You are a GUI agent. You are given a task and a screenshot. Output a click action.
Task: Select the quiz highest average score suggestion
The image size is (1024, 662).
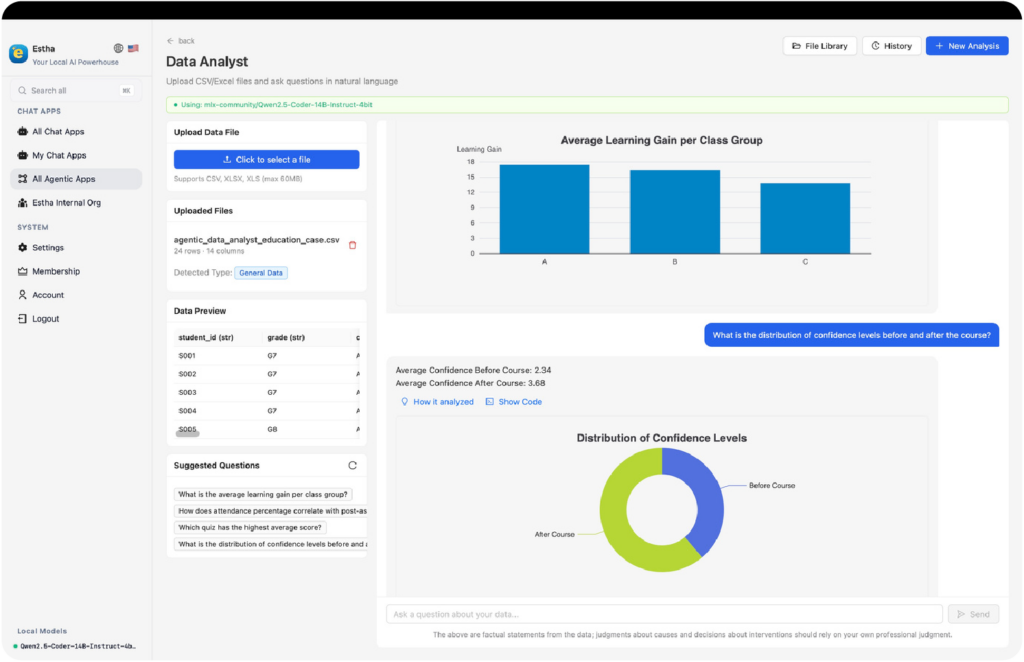click(x=250, y=528)
